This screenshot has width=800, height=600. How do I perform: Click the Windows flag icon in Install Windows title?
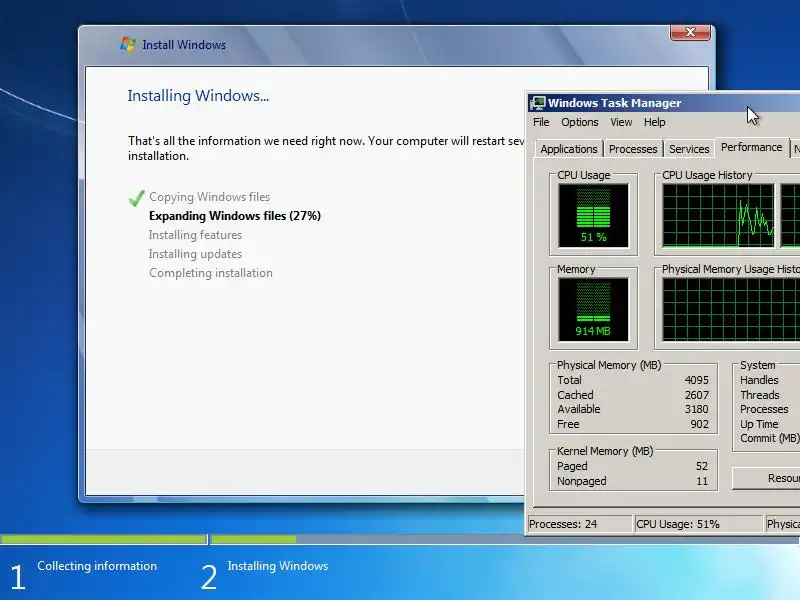128,44
